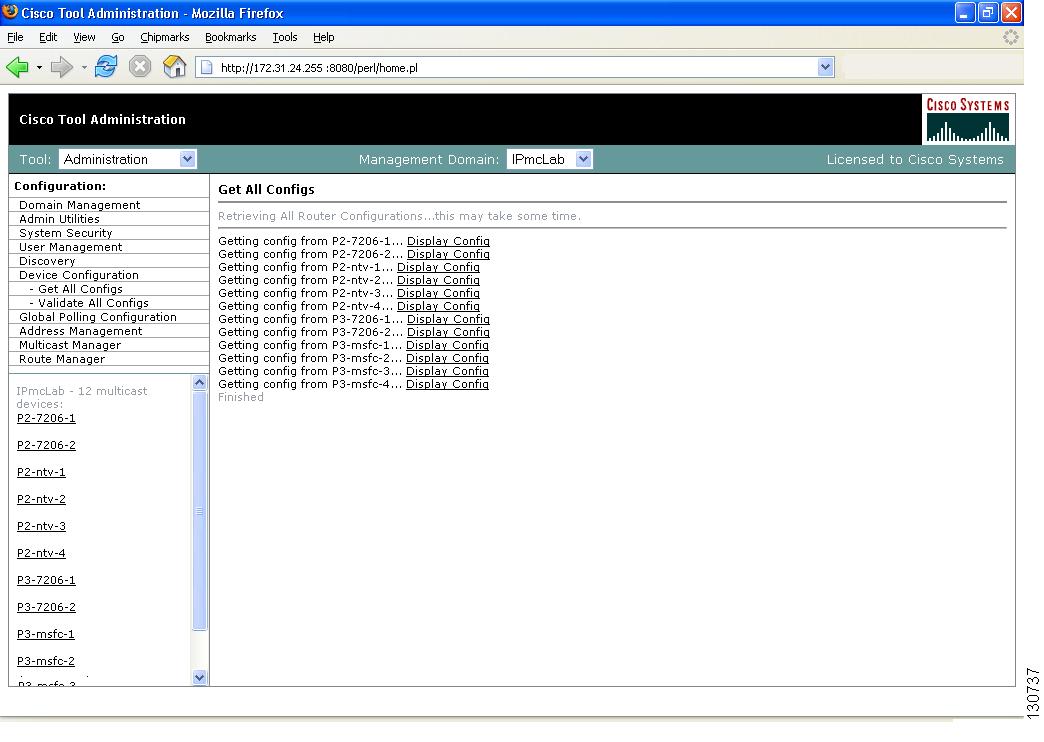Click the device list scroll down arrow
Screen dimensions: 1044x742
click(199, 677)
